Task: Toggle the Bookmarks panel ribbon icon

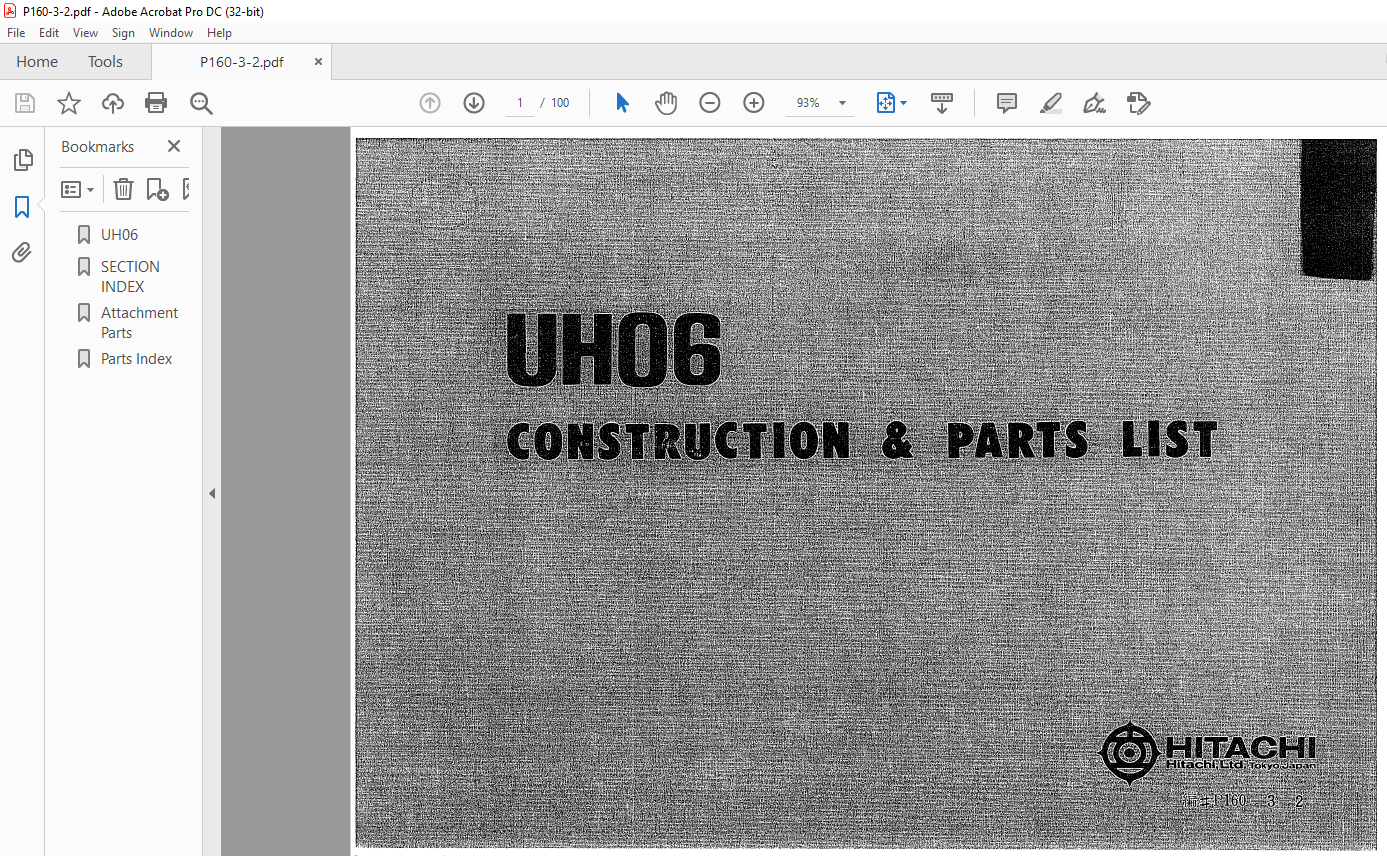Action: tap(22, 207)
